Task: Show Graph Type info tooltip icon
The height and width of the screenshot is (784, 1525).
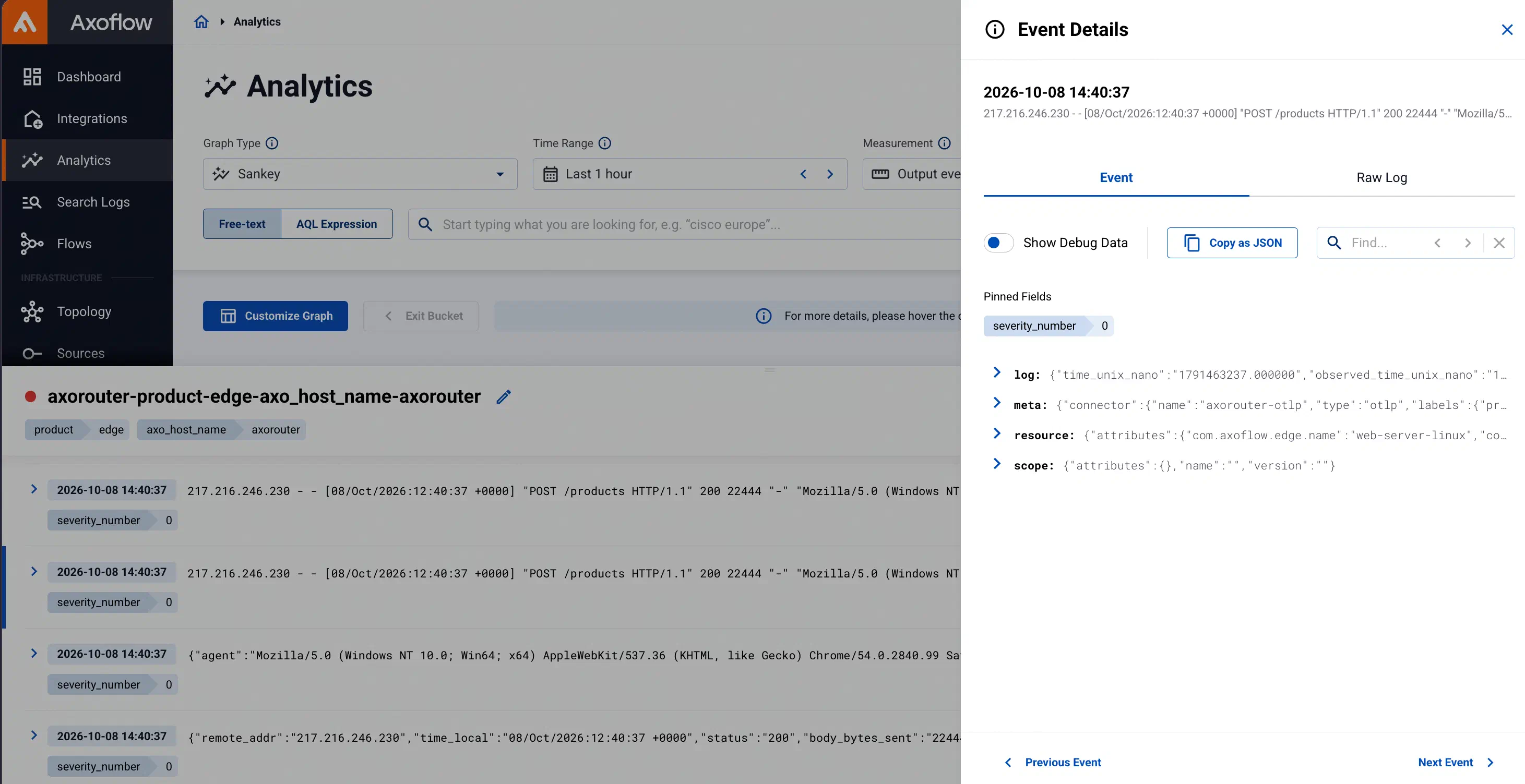Action: pyautogui.click(x=272, y=143)
